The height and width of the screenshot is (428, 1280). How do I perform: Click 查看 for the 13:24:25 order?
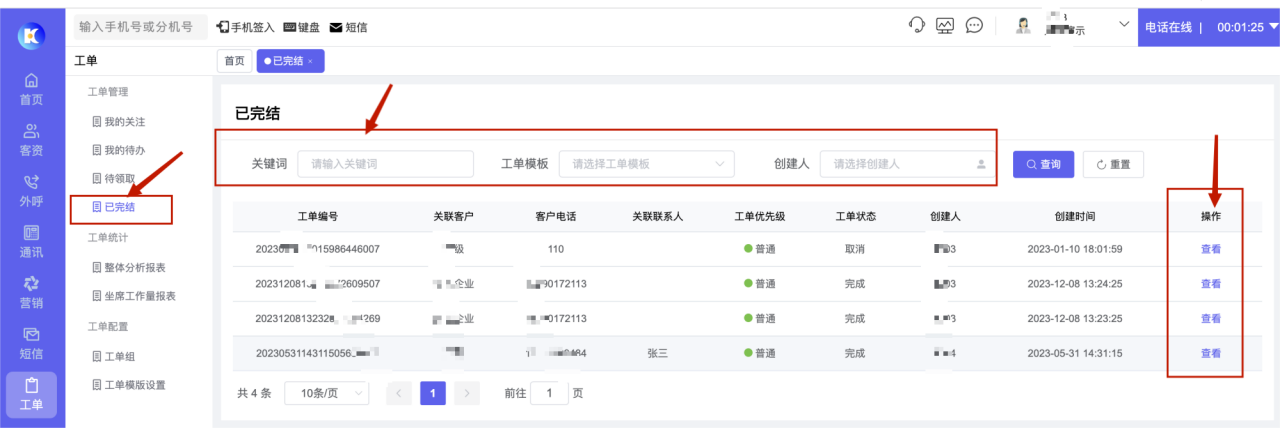tap(1210, 284)
